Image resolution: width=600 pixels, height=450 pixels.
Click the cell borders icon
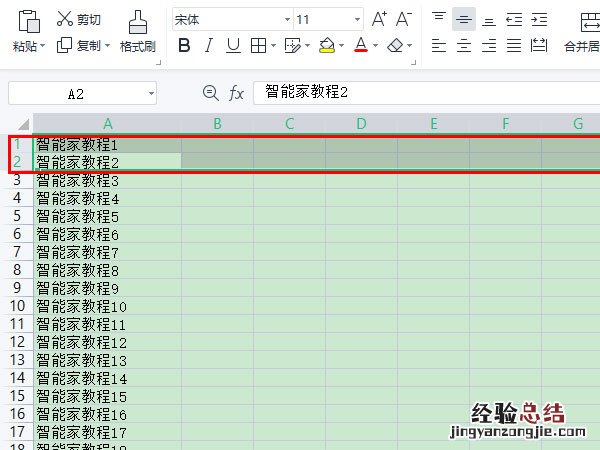(x=258, y=45)
